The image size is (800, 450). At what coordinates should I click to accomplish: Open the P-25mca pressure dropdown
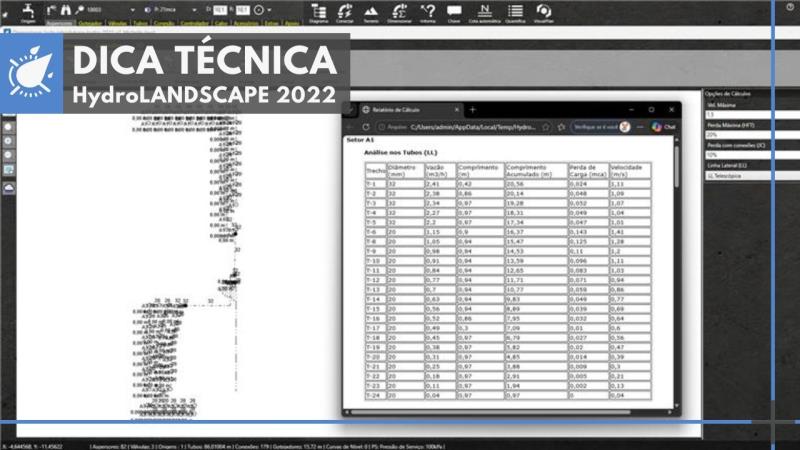(x=194, y=10)
